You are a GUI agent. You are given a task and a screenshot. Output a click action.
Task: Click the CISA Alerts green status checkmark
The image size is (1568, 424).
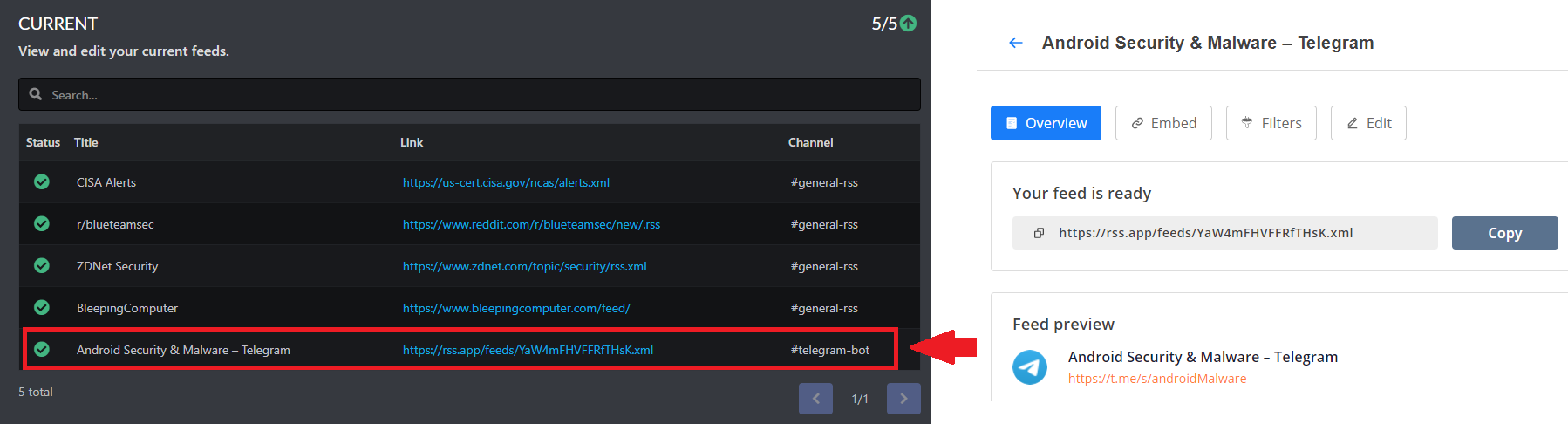[x=41, y=181]
